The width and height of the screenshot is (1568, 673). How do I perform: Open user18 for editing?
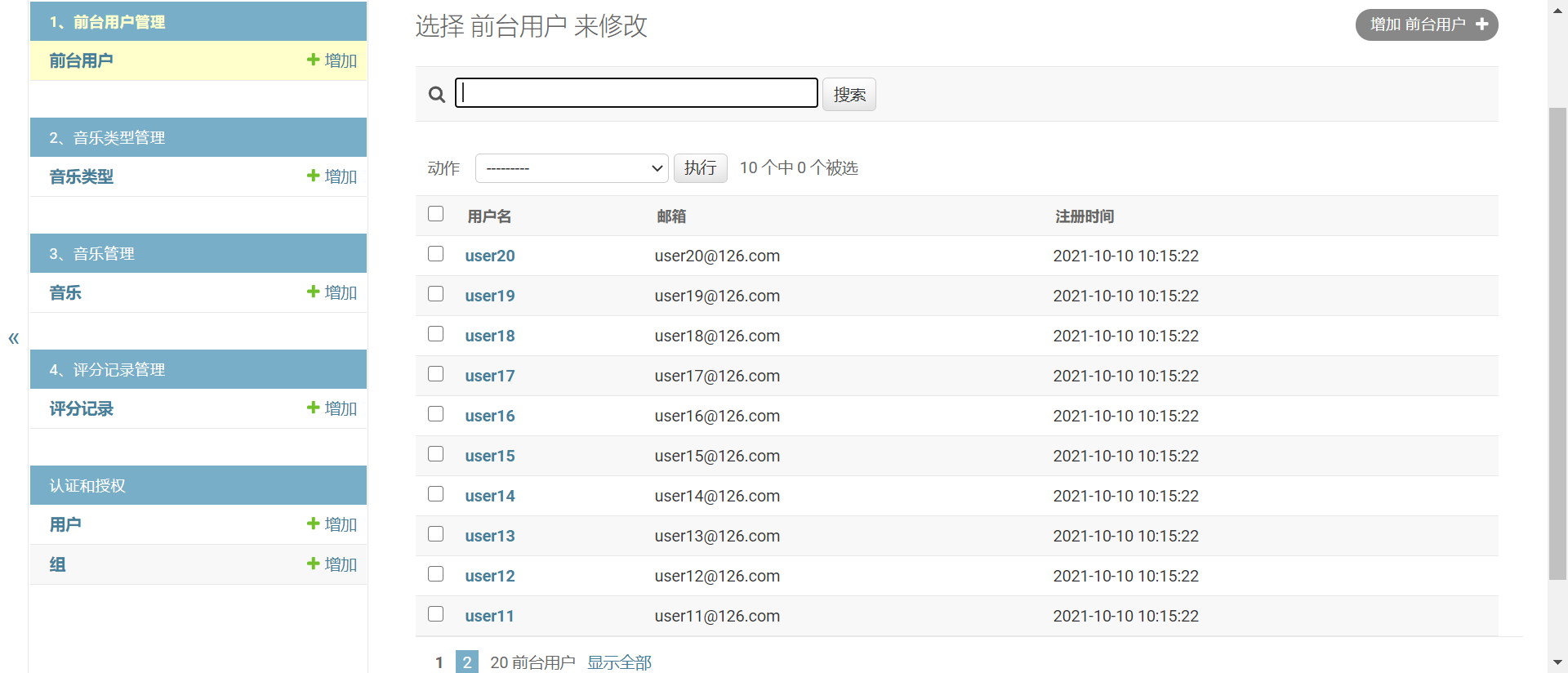pos(490,336)
